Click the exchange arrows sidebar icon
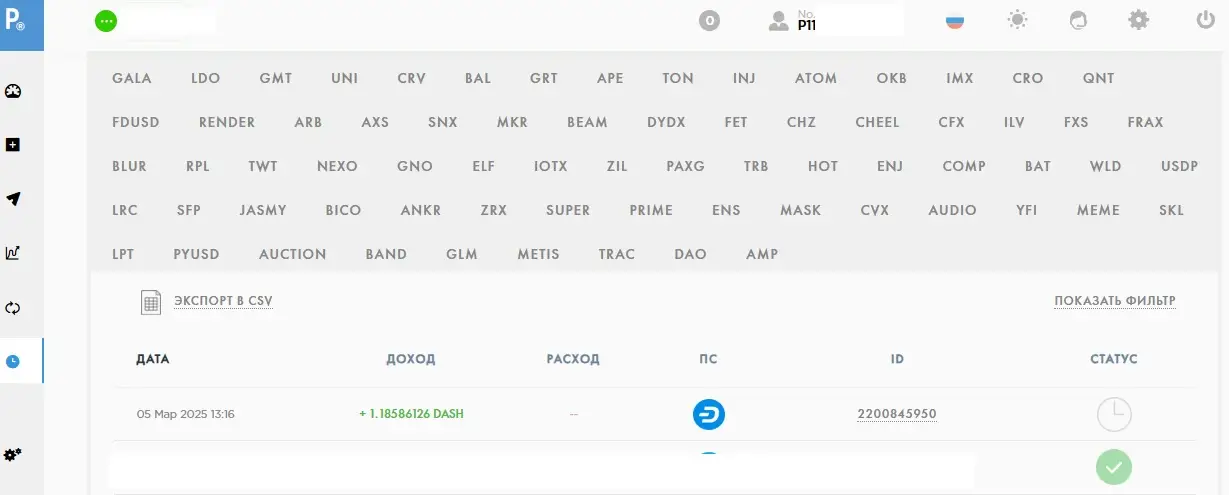 [13, 308]
